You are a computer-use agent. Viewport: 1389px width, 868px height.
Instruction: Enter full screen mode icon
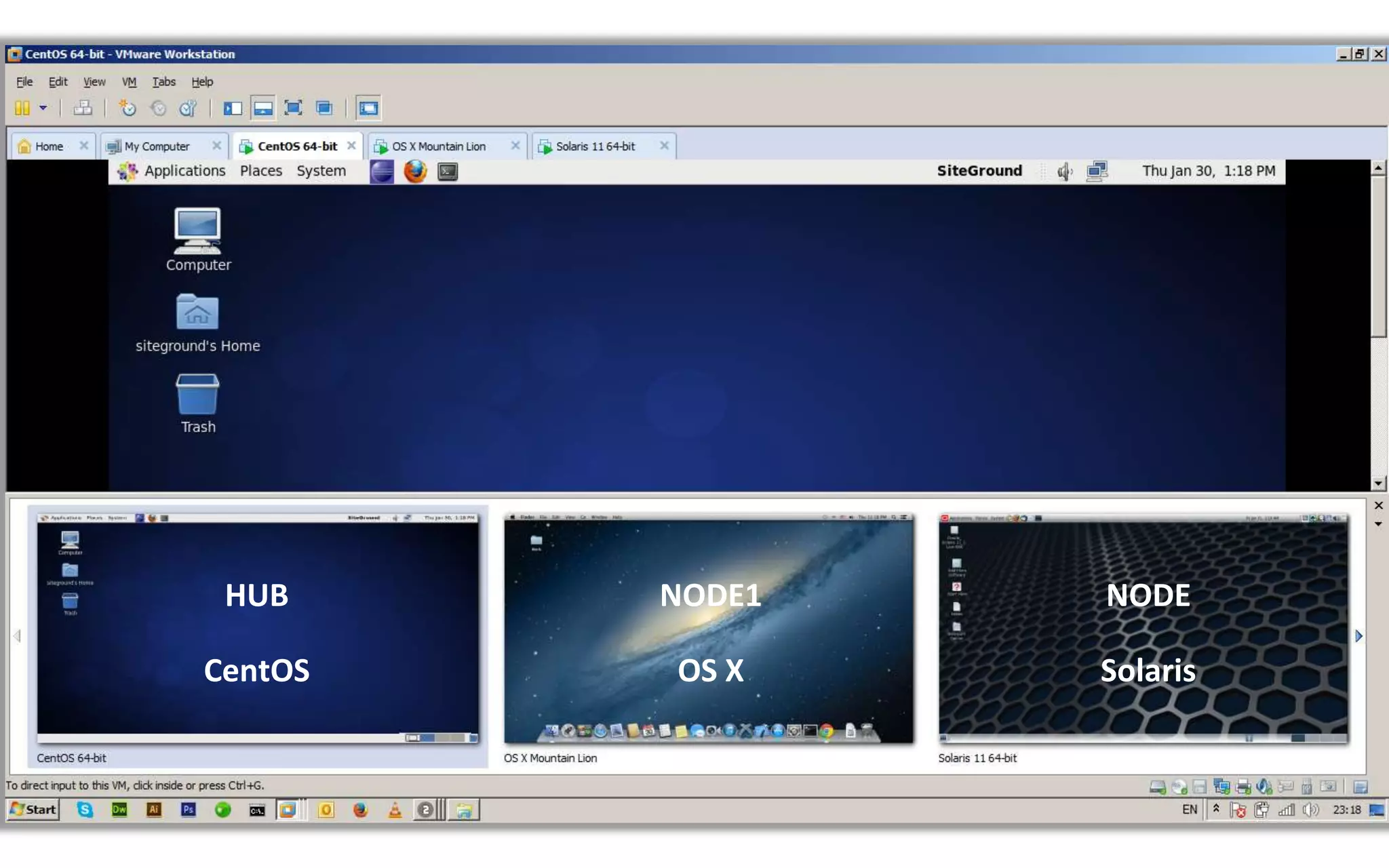tap(293, 108)
